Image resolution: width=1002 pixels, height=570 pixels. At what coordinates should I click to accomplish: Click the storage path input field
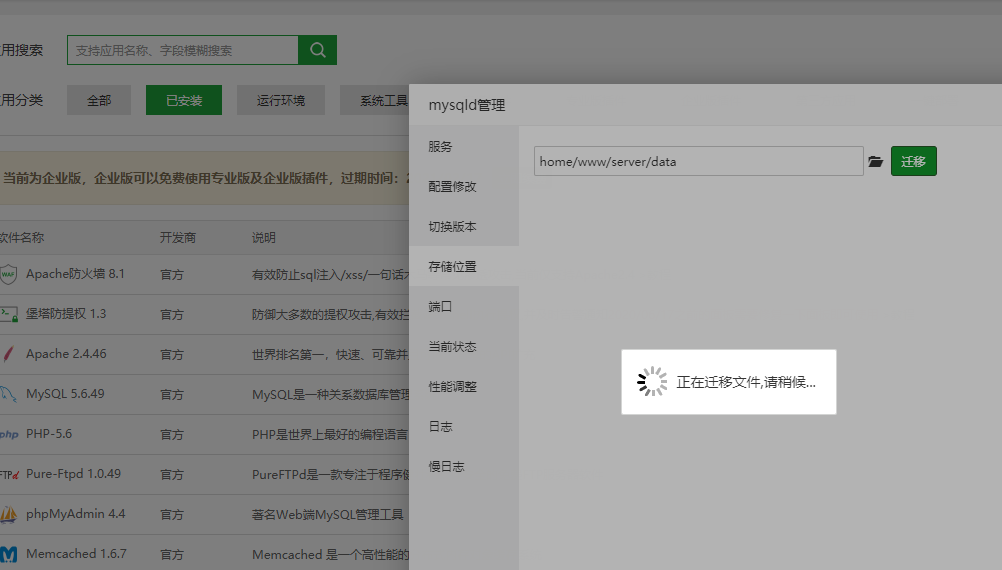[x=698, y=161]
